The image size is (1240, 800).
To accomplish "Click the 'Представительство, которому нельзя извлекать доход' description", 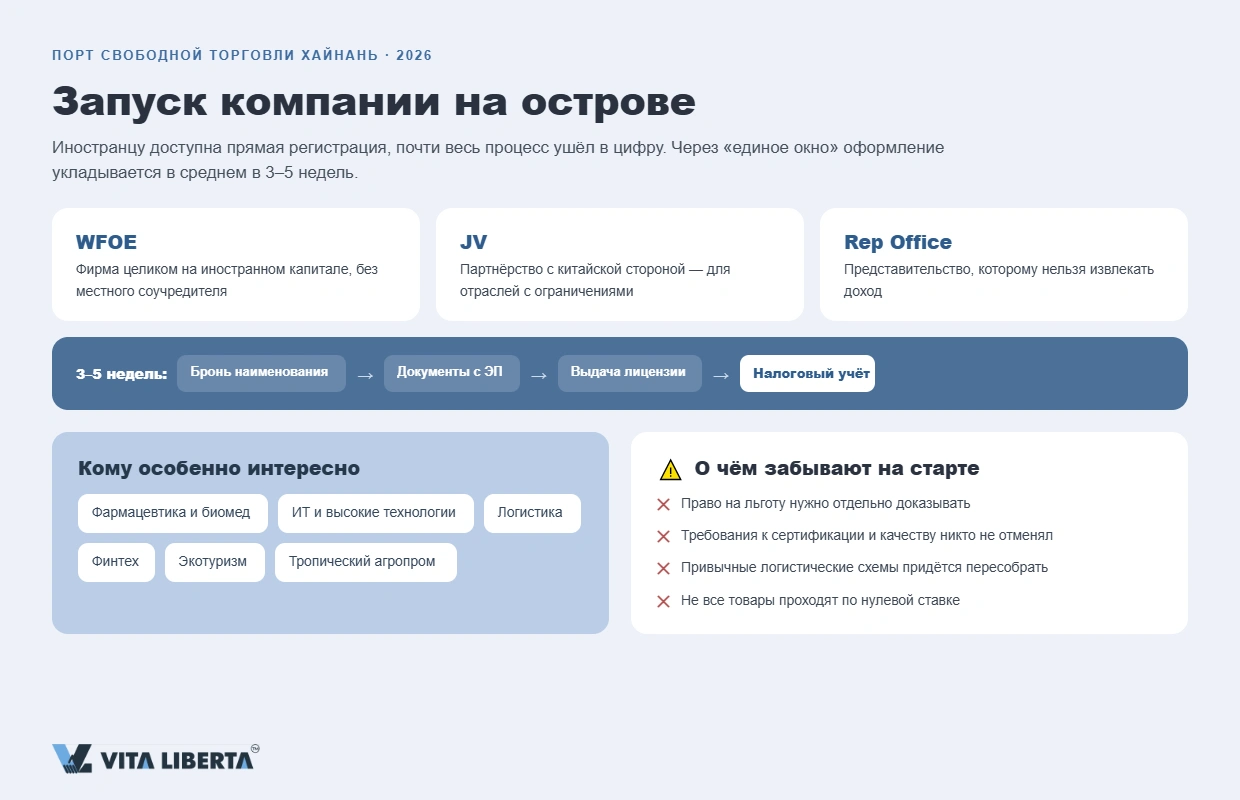I will pyautogui.click(x=999, y=281).
